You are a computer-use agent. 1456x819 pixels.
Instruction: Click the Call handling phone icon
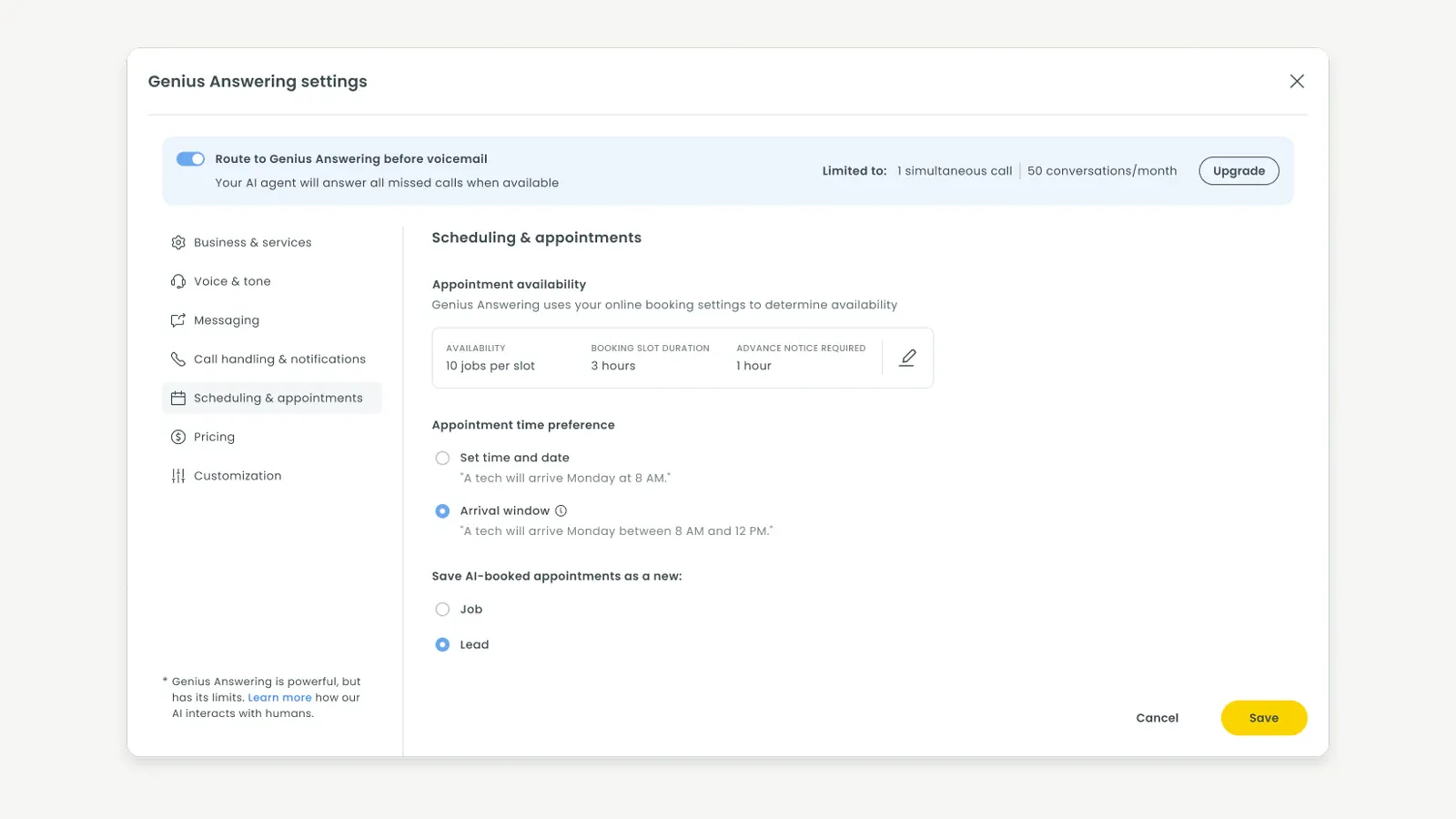point(178,359)
